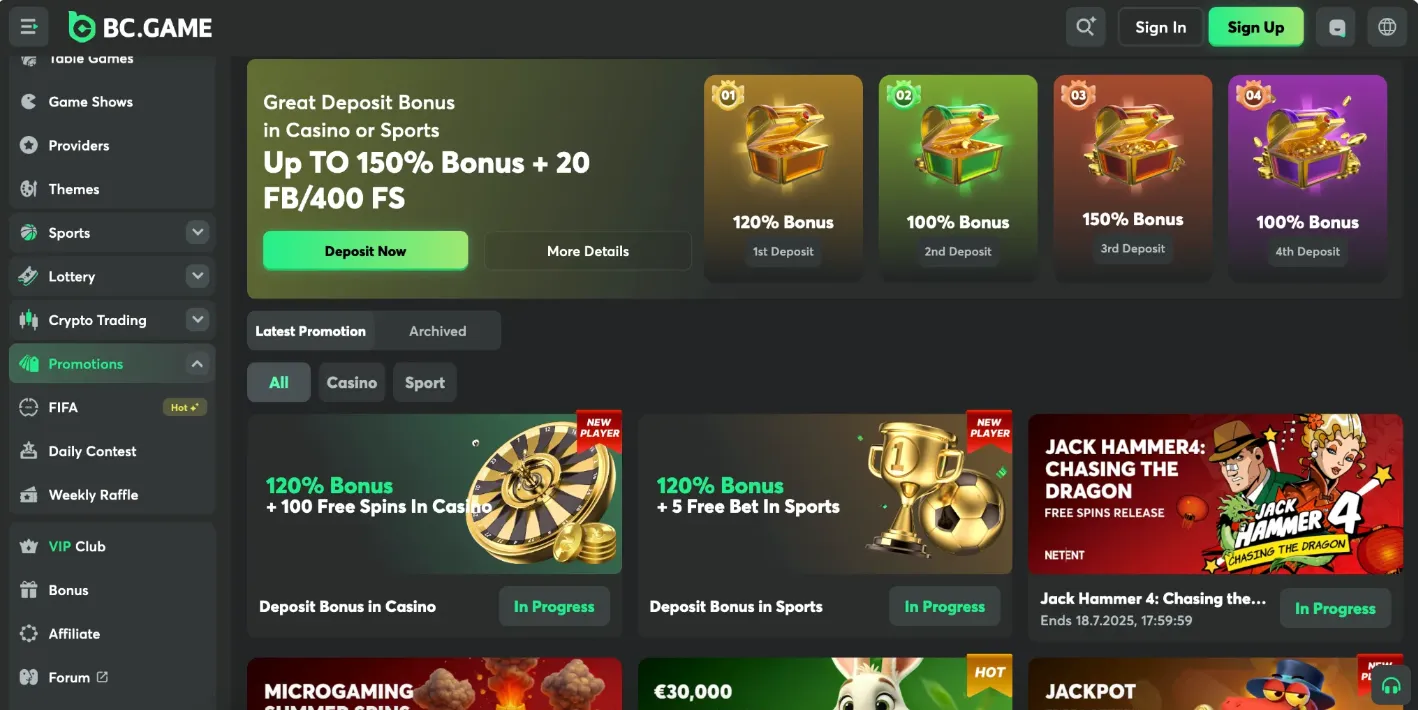Open the chat bubble icon in header
Viewport: 1418px width, 710px height.
pos(1337,27)
